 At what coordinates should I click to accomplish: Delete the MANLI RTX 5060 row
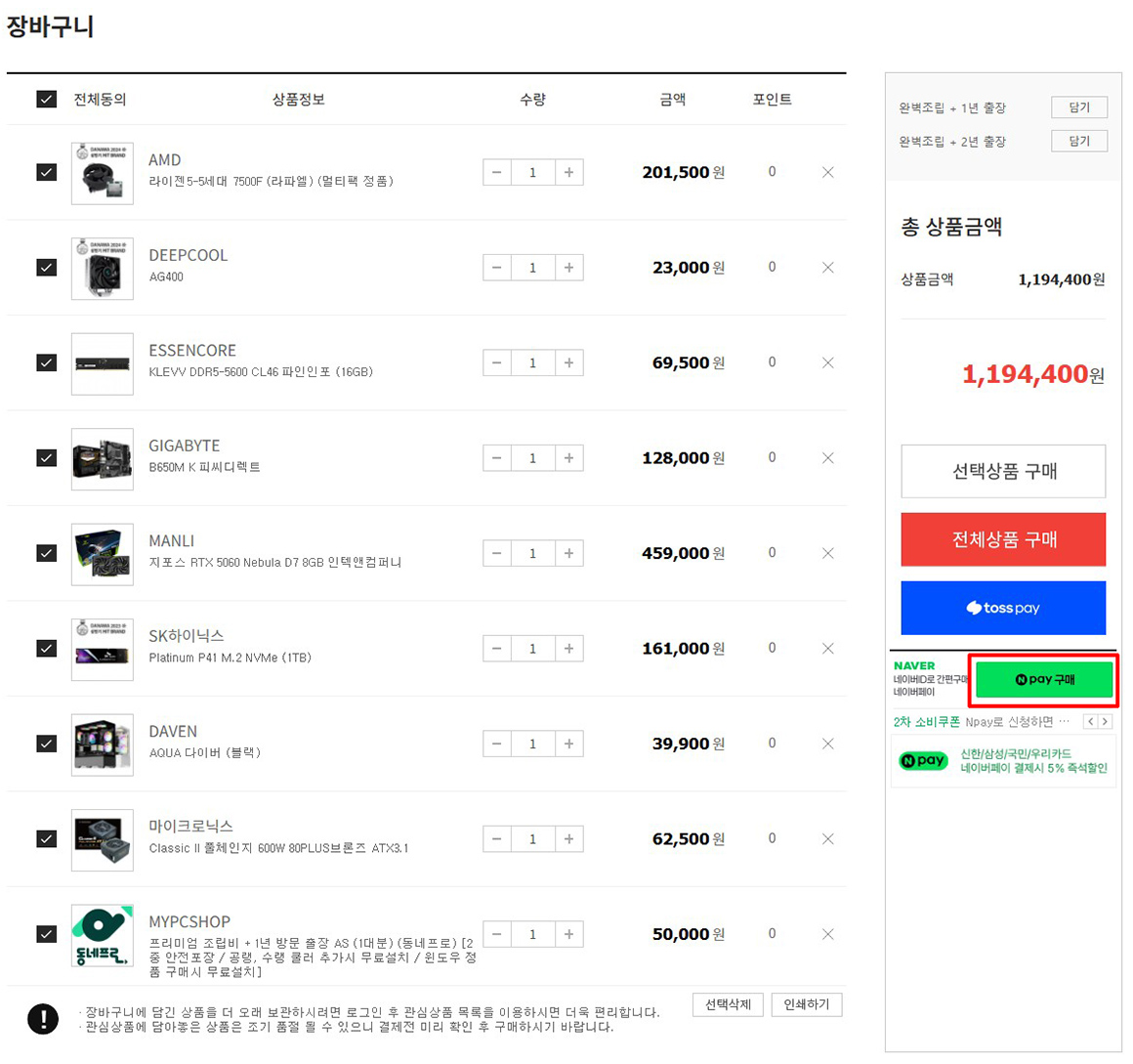pos(827,554)
